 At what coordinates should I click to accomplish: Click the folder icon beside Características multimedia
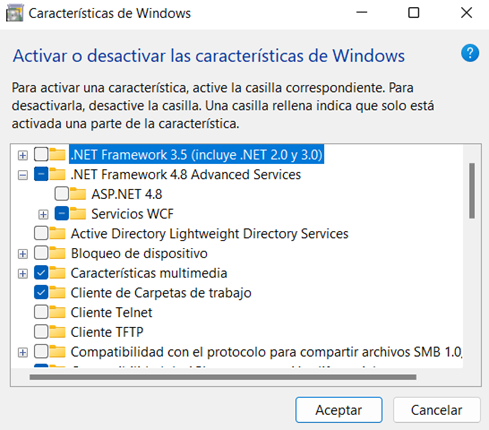tap(57, 273)
